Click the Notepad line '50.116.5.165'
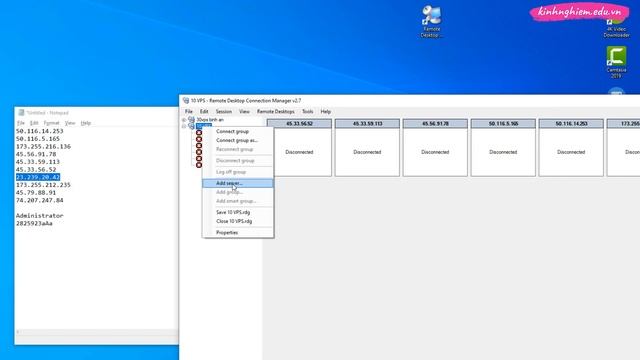Image resolution: width=640 pixels, height=360 pixels. pos(38,139)
